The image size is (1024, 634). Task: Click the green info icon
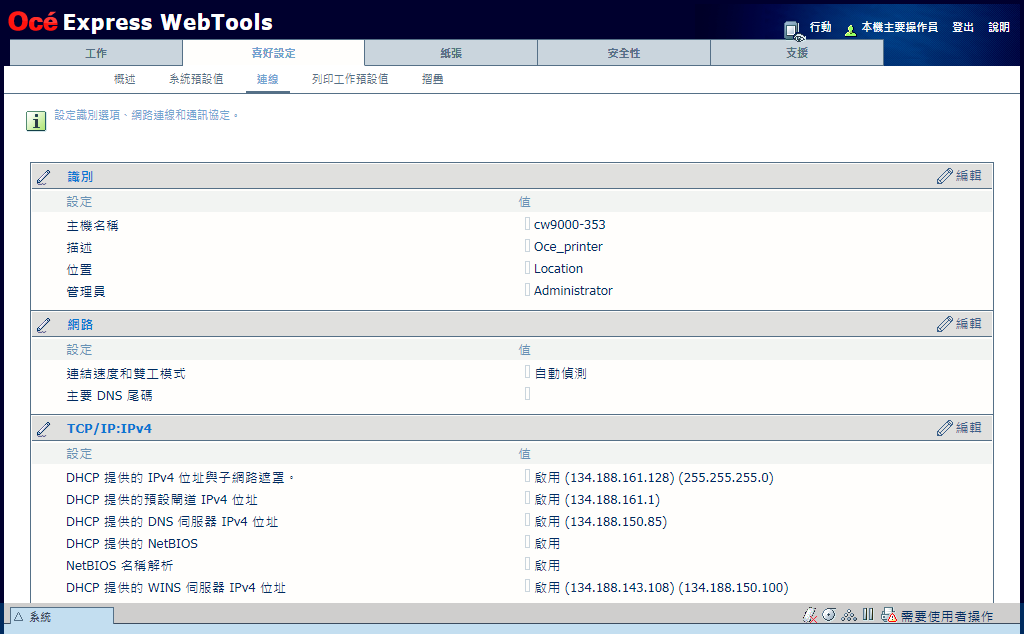click(36, 121)
